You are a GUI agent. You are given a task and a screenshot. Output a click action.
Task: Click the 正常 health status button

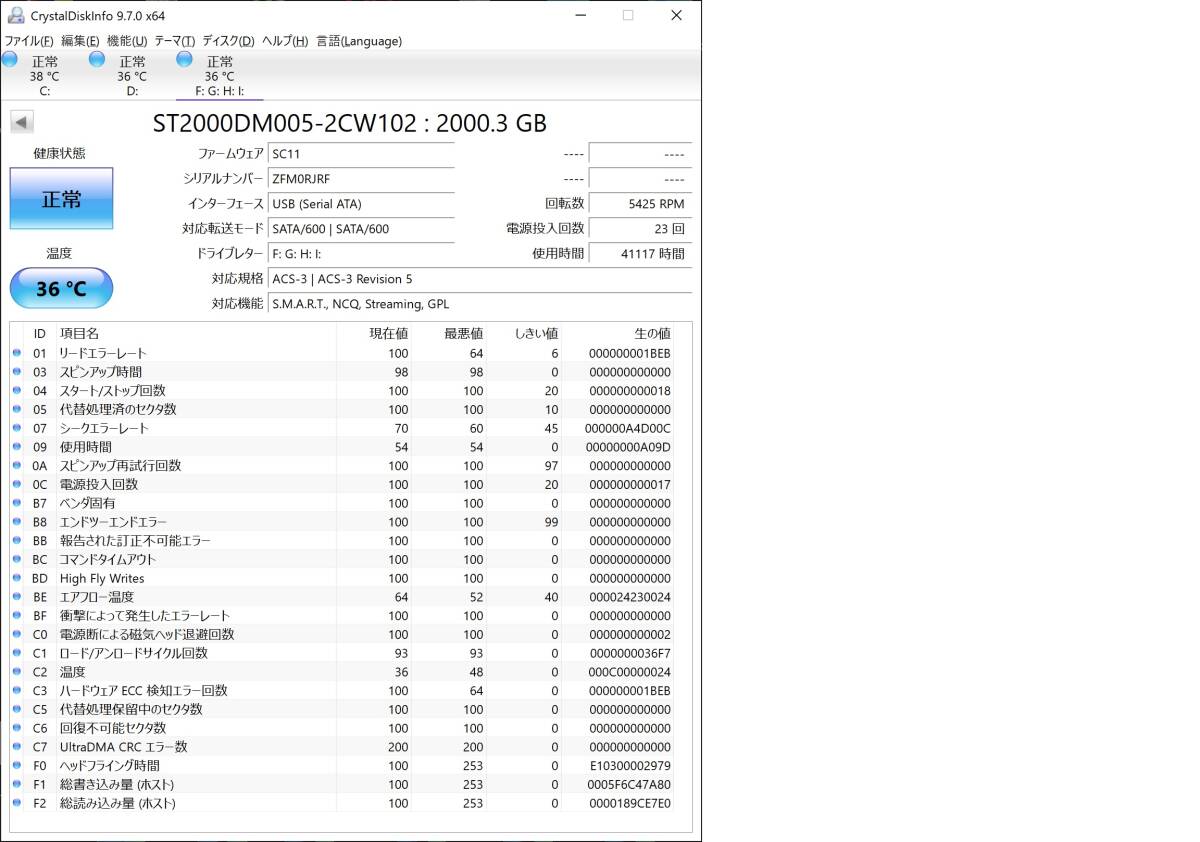tap(61, 198)
